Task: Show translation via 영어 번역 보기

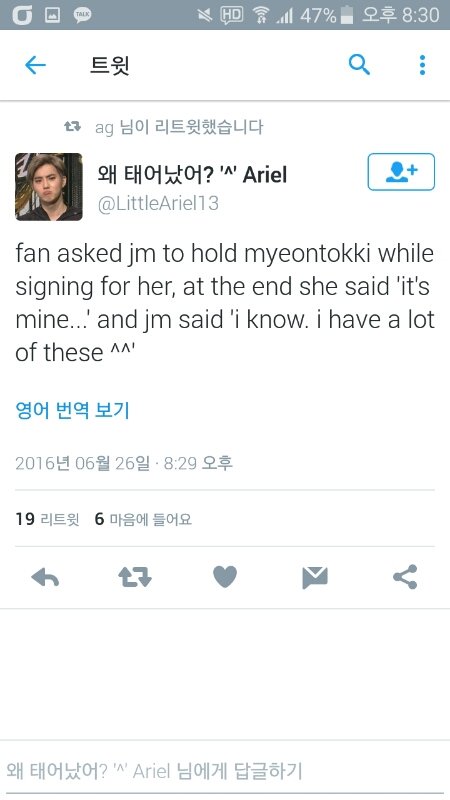Action: (72, 410)
